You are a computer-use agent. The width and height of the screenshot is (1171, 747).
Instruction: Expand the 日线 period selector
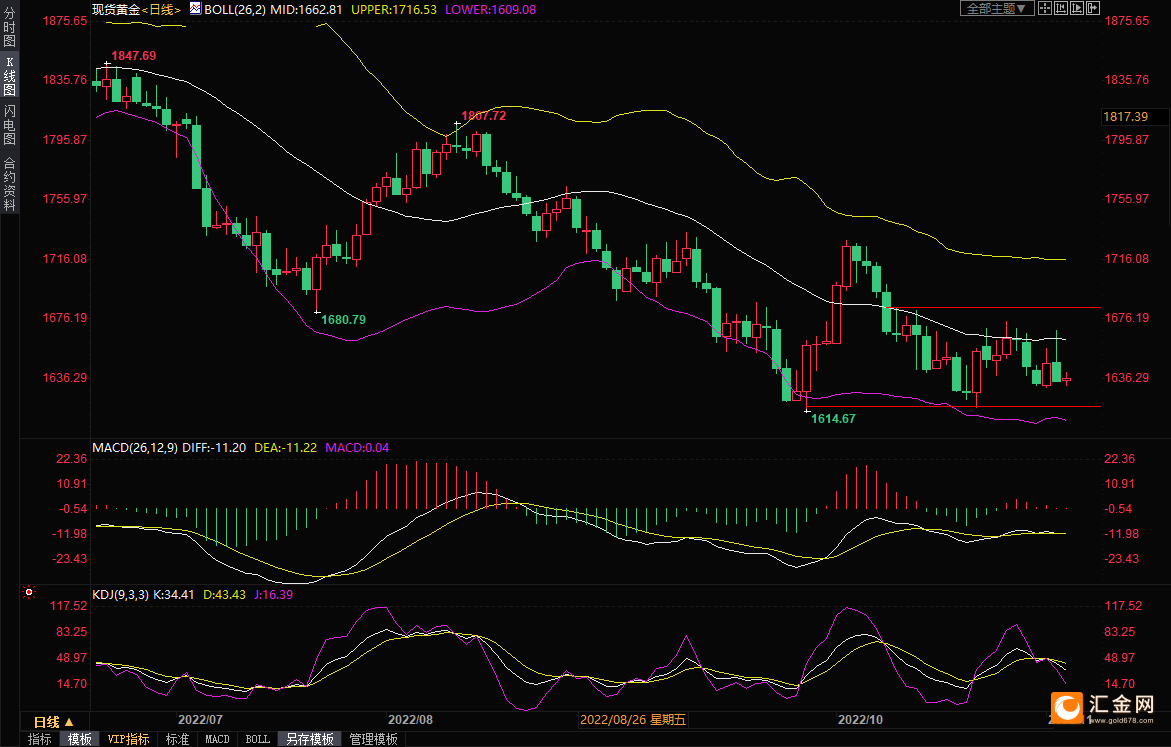coord(53,721)
